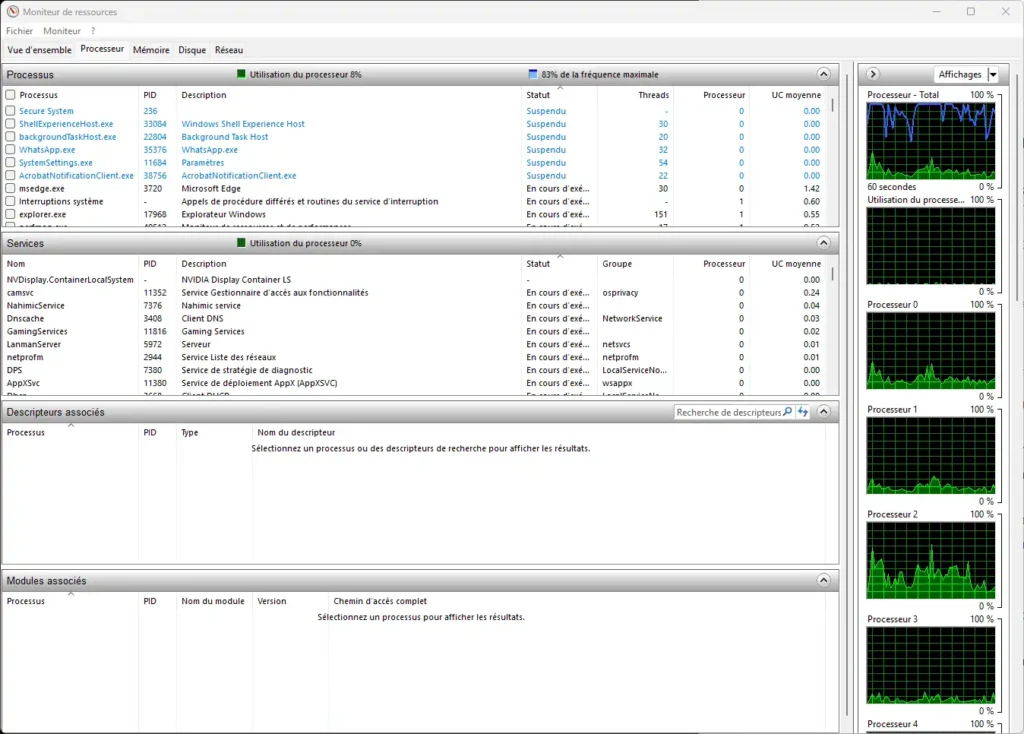1024x734 pixels.
Task: Tick the WhatsApp.exe process checkbox
Action: (10, 150)
